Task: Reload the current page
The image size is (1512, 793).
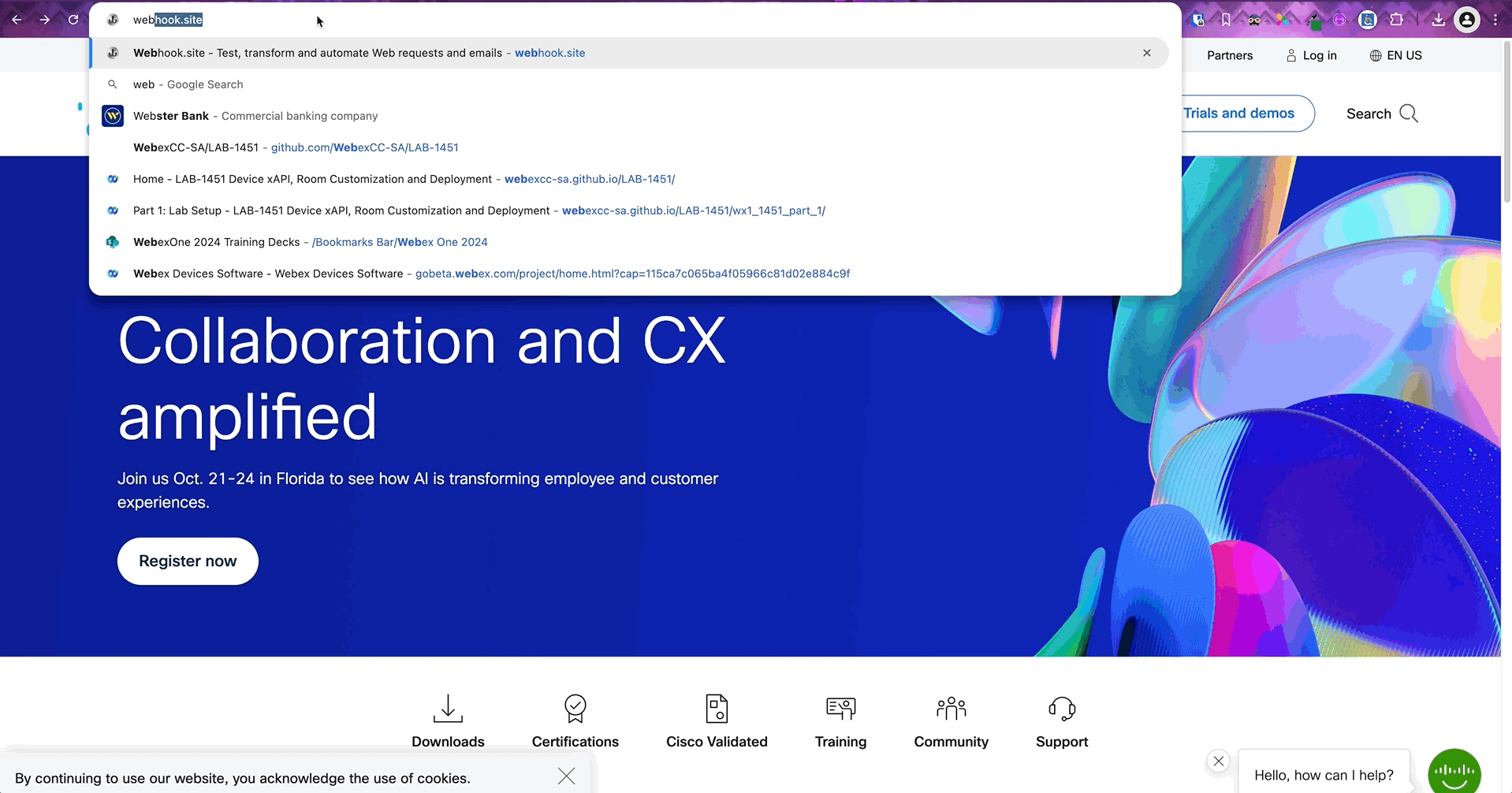Action: coord(73,20)
